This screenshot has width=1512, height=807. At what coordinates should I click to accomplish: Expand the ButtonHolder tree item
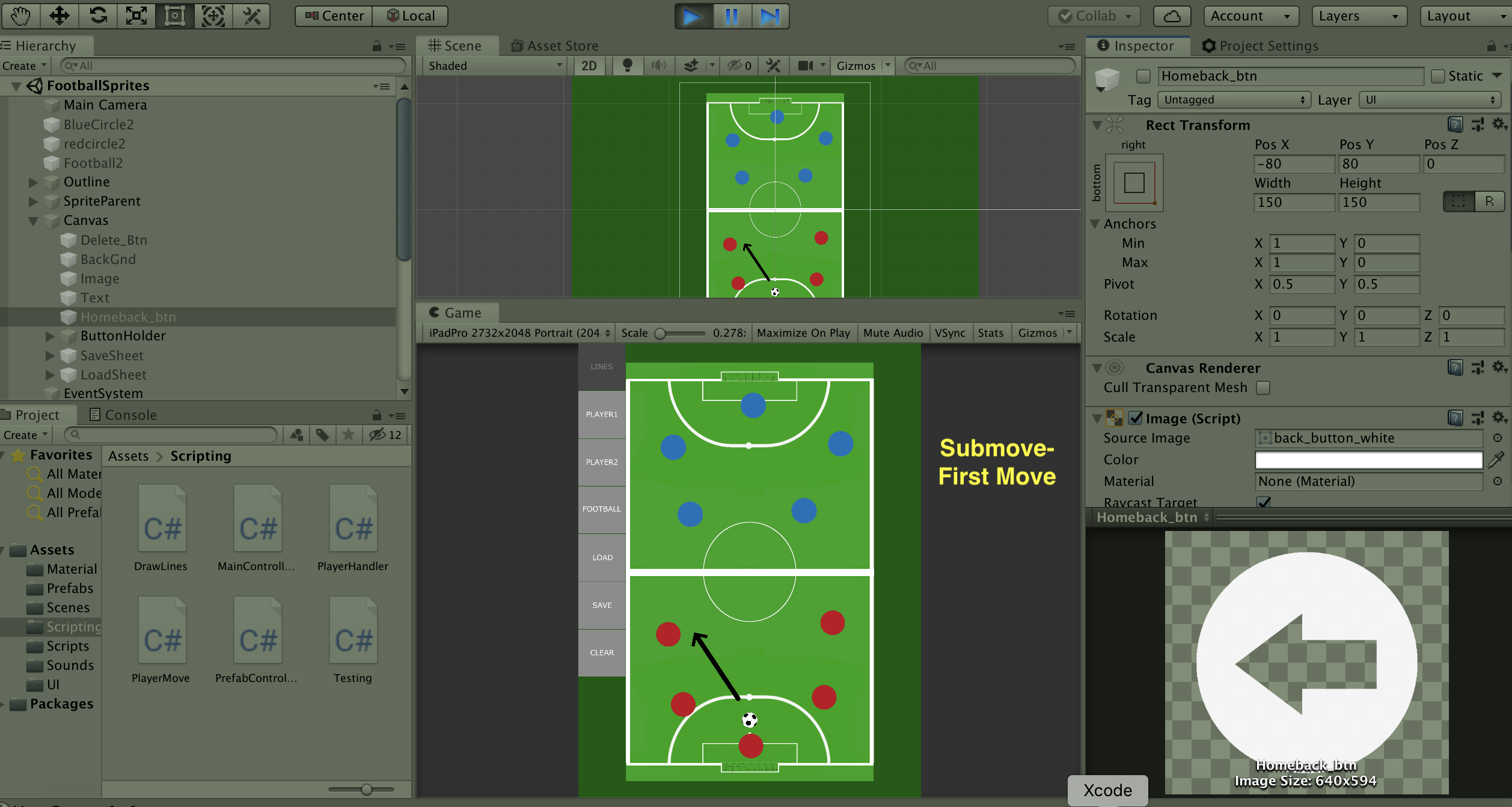pyautogui.click(x=51, y=336)
